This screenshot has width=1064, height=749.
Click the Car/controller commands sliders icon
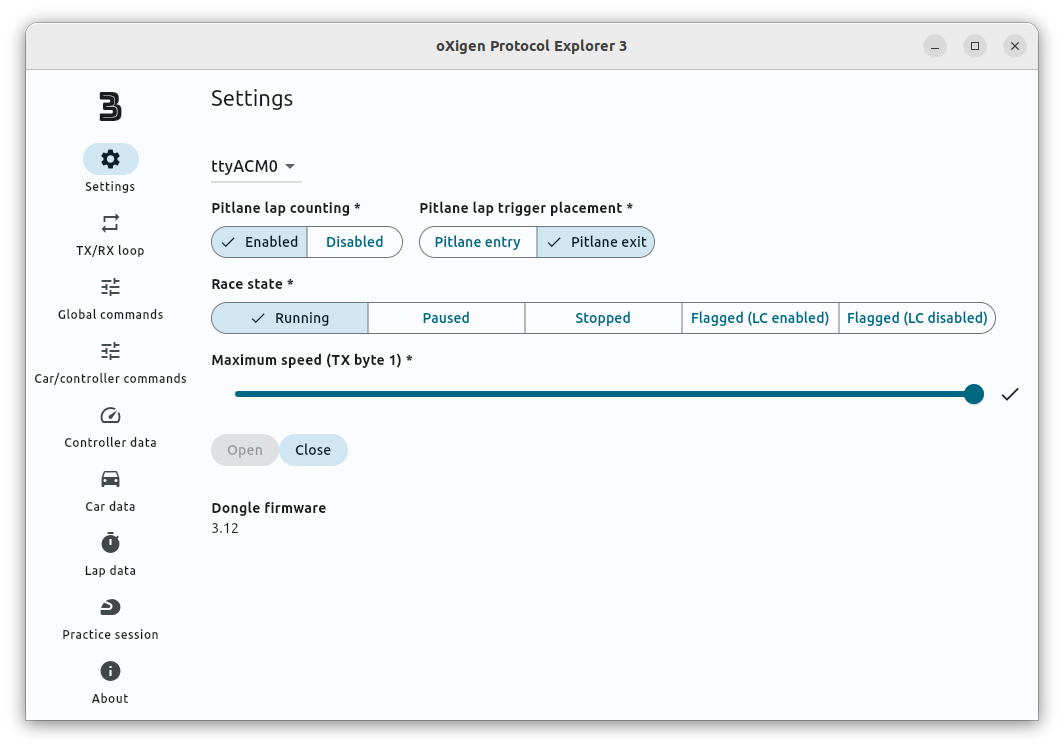tap(110, 351)
